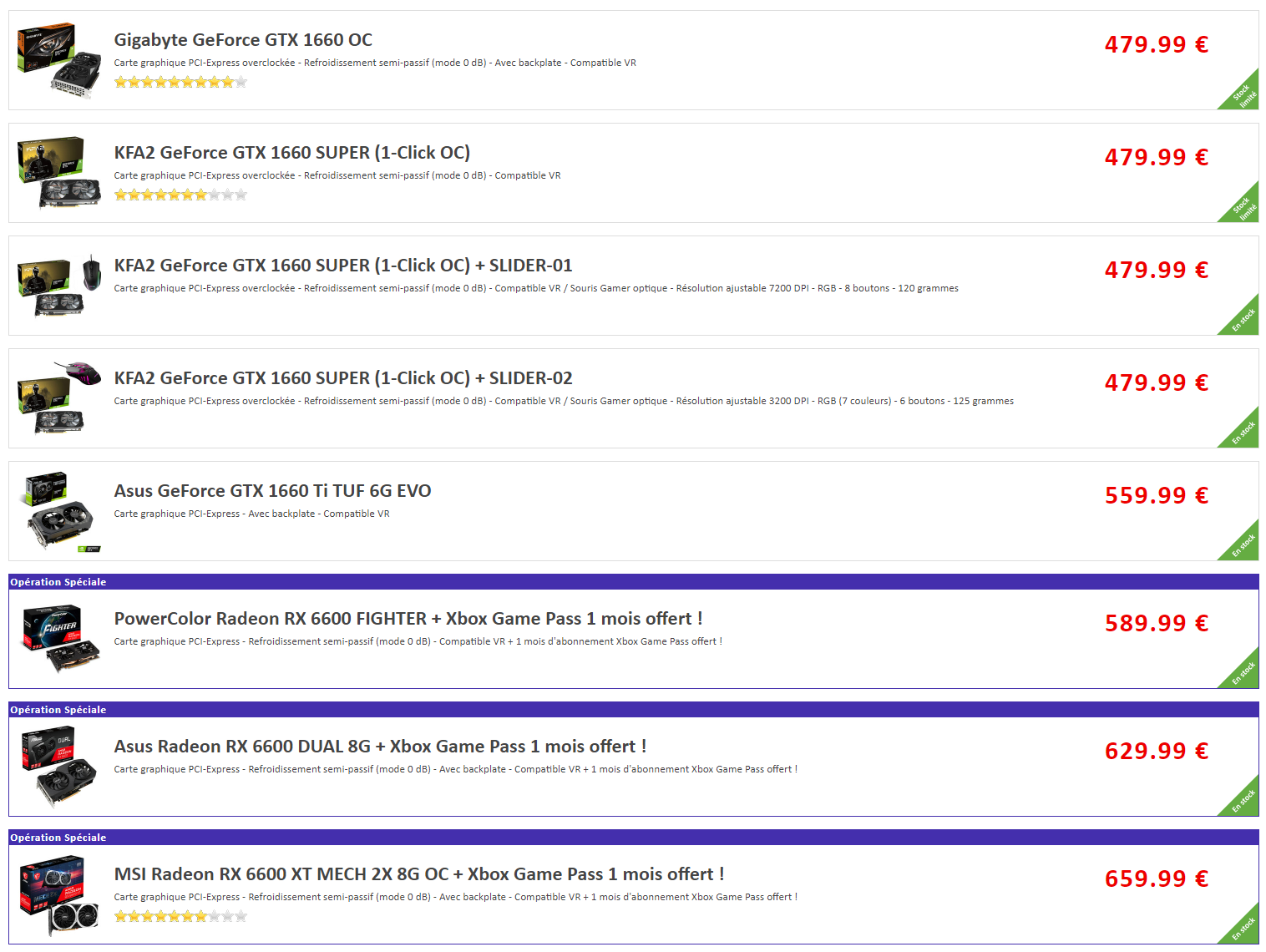Click the star rating under Gigabyte GTX 1660 OC

(180, 82)
